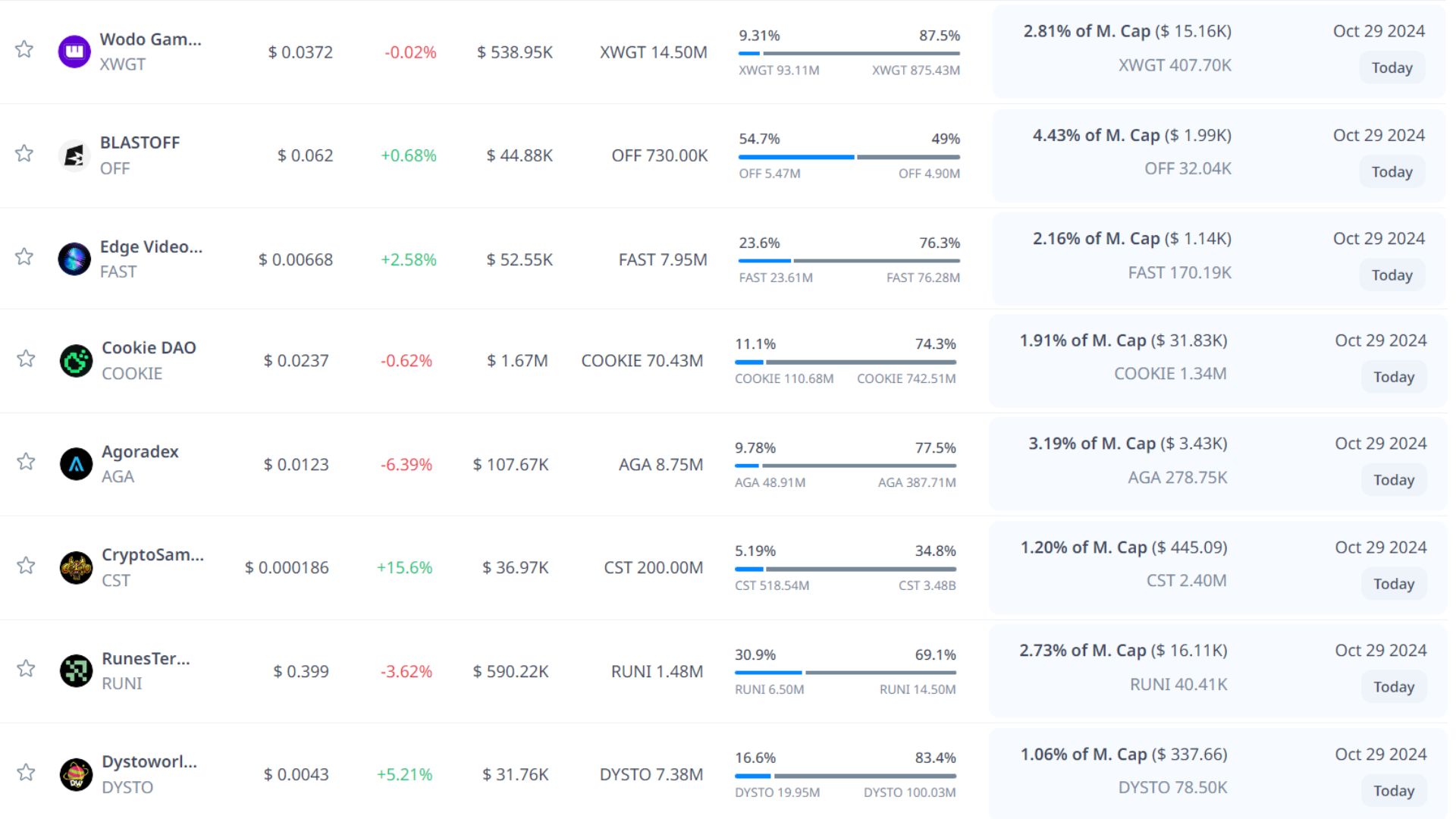Toggle the favorite star for Dystoworld
This screenshot has width=1456, height=819.
click(26, 773)
